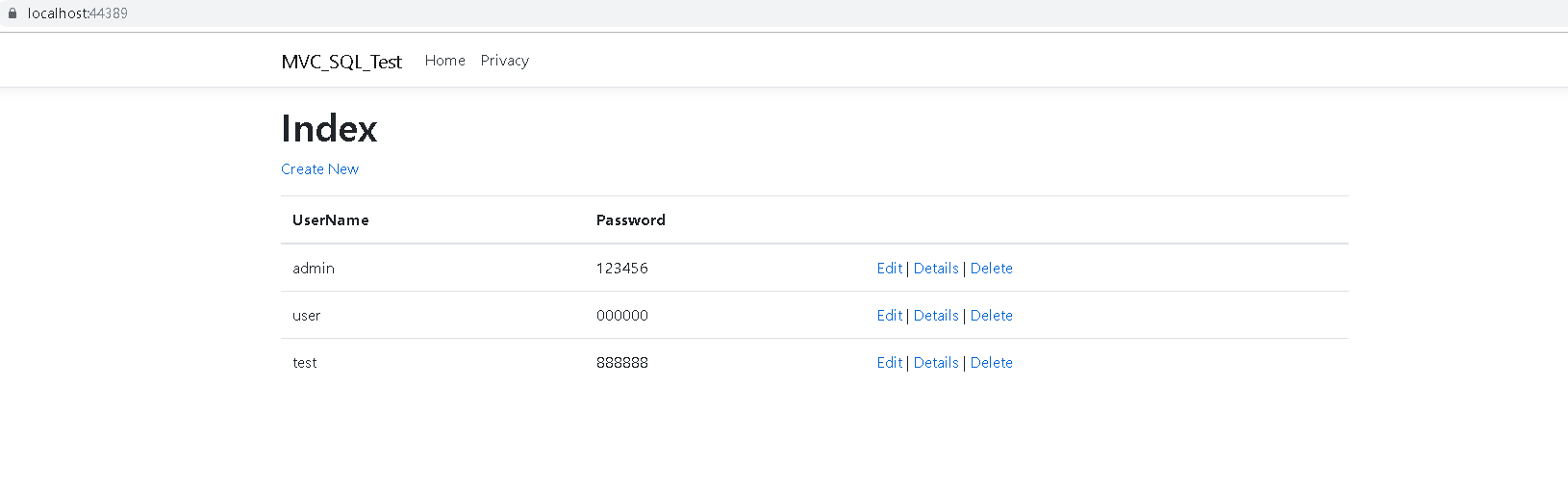Click the lock icon in address bar
The width and height of the screenshot is (1568, 489).
(x=13, y=13)
